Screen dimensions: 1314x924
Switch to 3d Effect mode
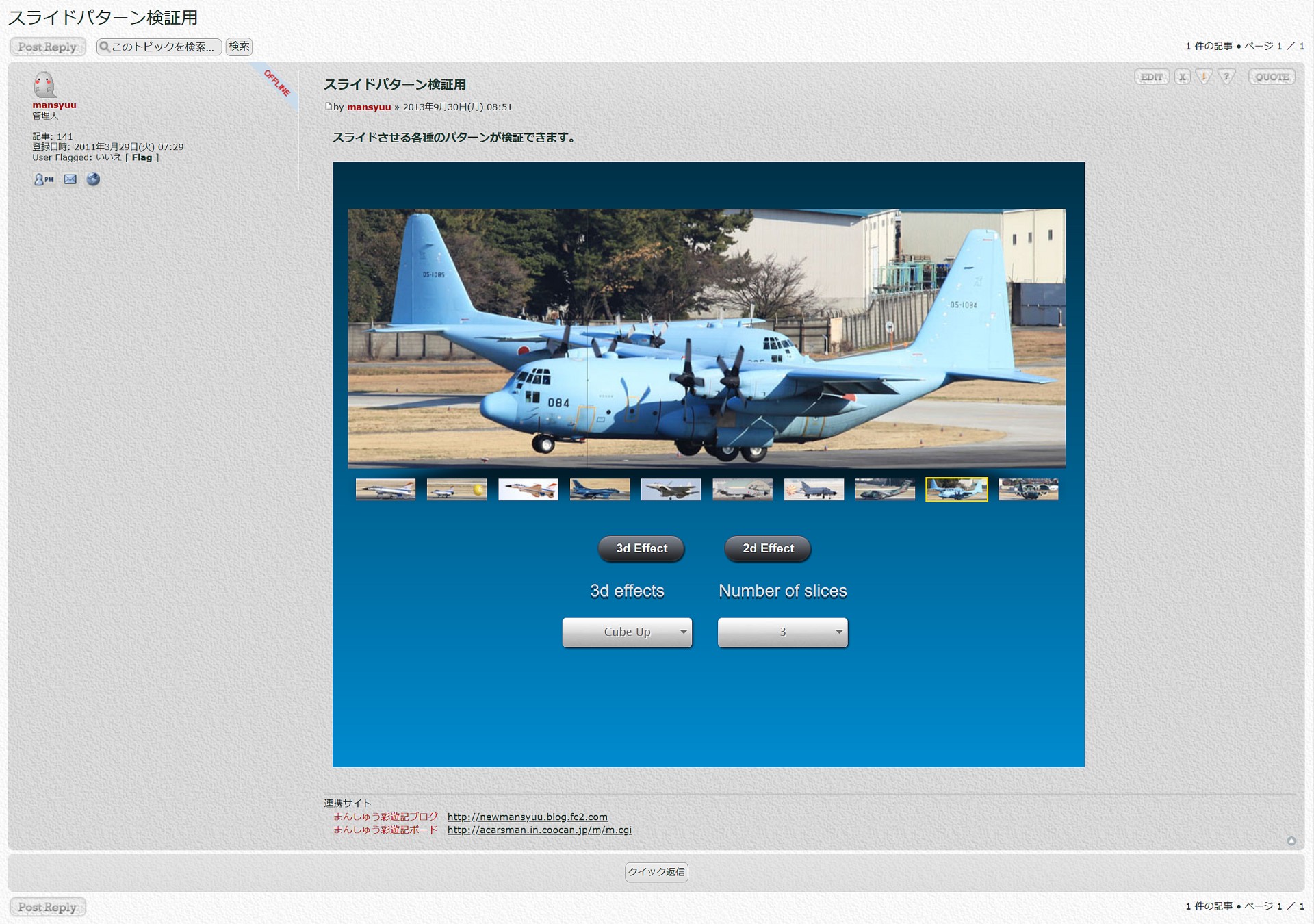[641, 548]
